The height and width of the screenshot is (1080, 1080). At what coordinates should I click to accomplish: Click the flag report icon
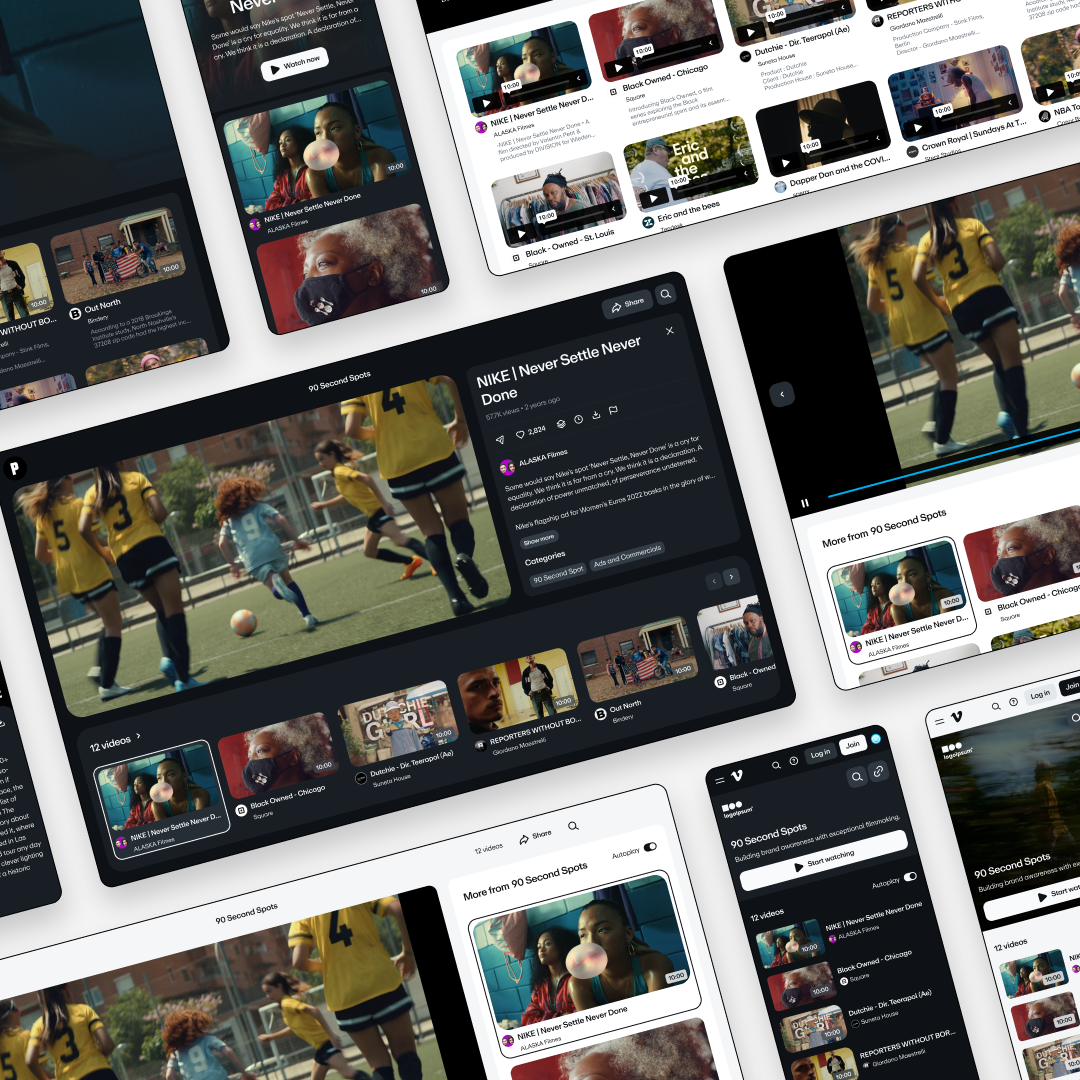(613, 410)
